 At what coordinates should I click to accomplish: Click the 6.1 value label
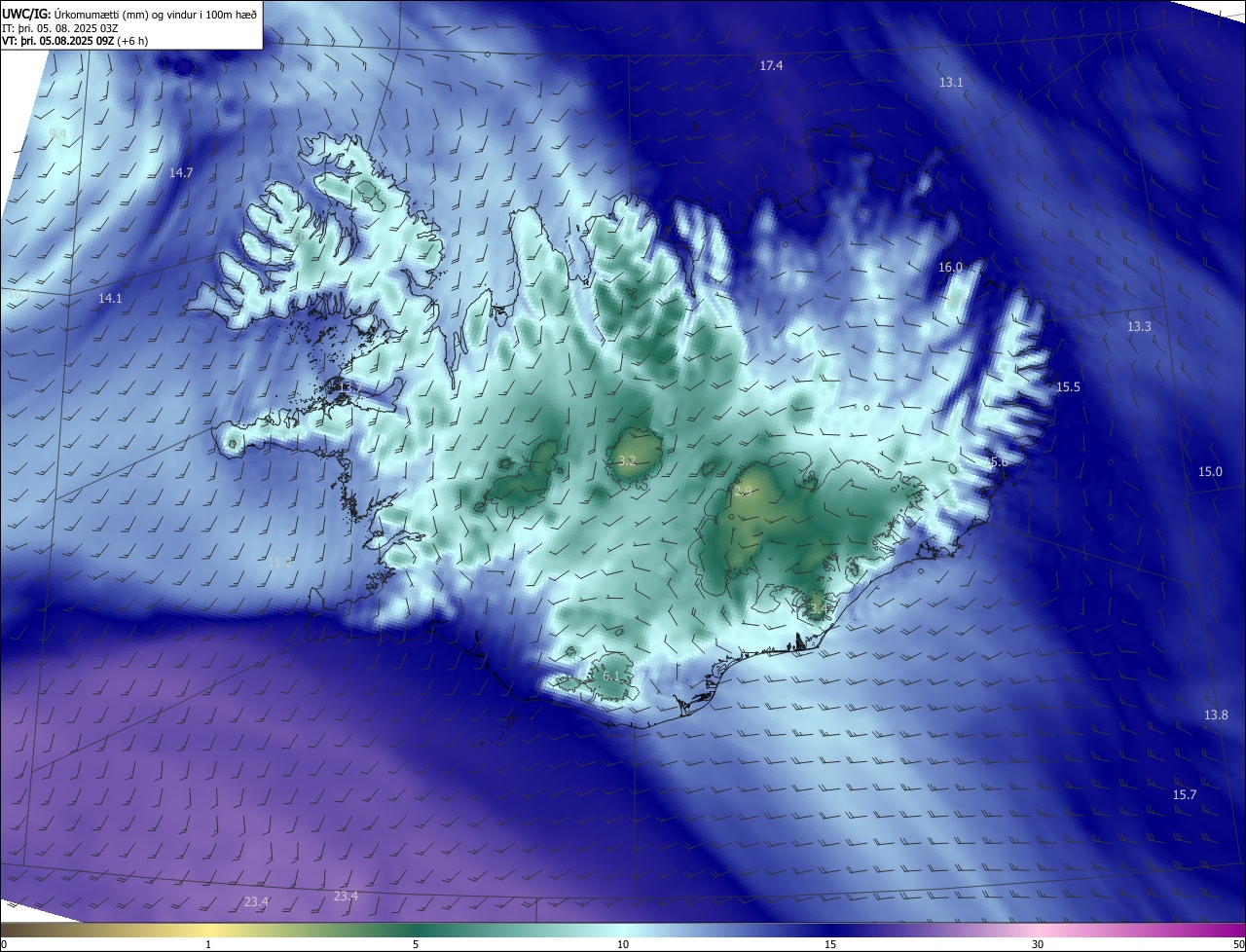click(x=611, y=677)
